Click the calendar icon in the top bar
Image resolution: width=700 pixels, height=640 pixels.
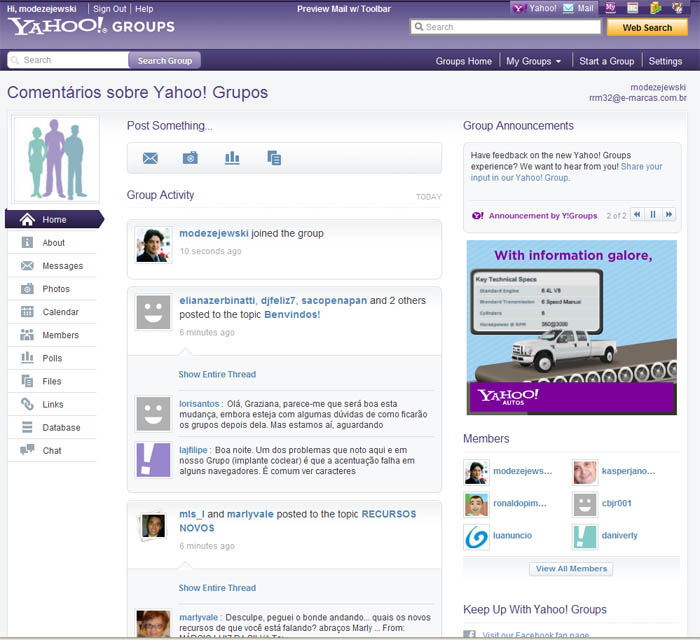(x=633, y=8)
